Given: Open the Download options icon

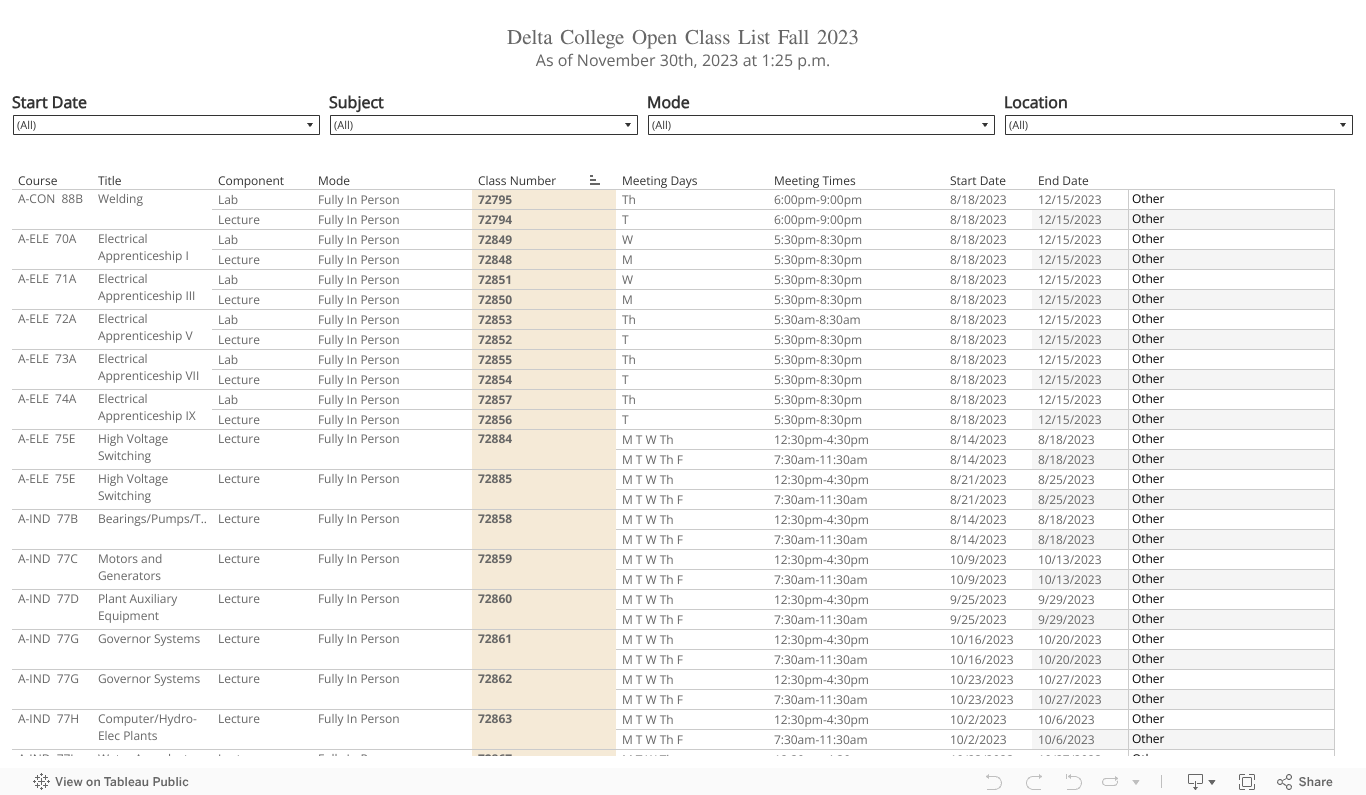Looking at the screenshot, I should [1193, 781].
